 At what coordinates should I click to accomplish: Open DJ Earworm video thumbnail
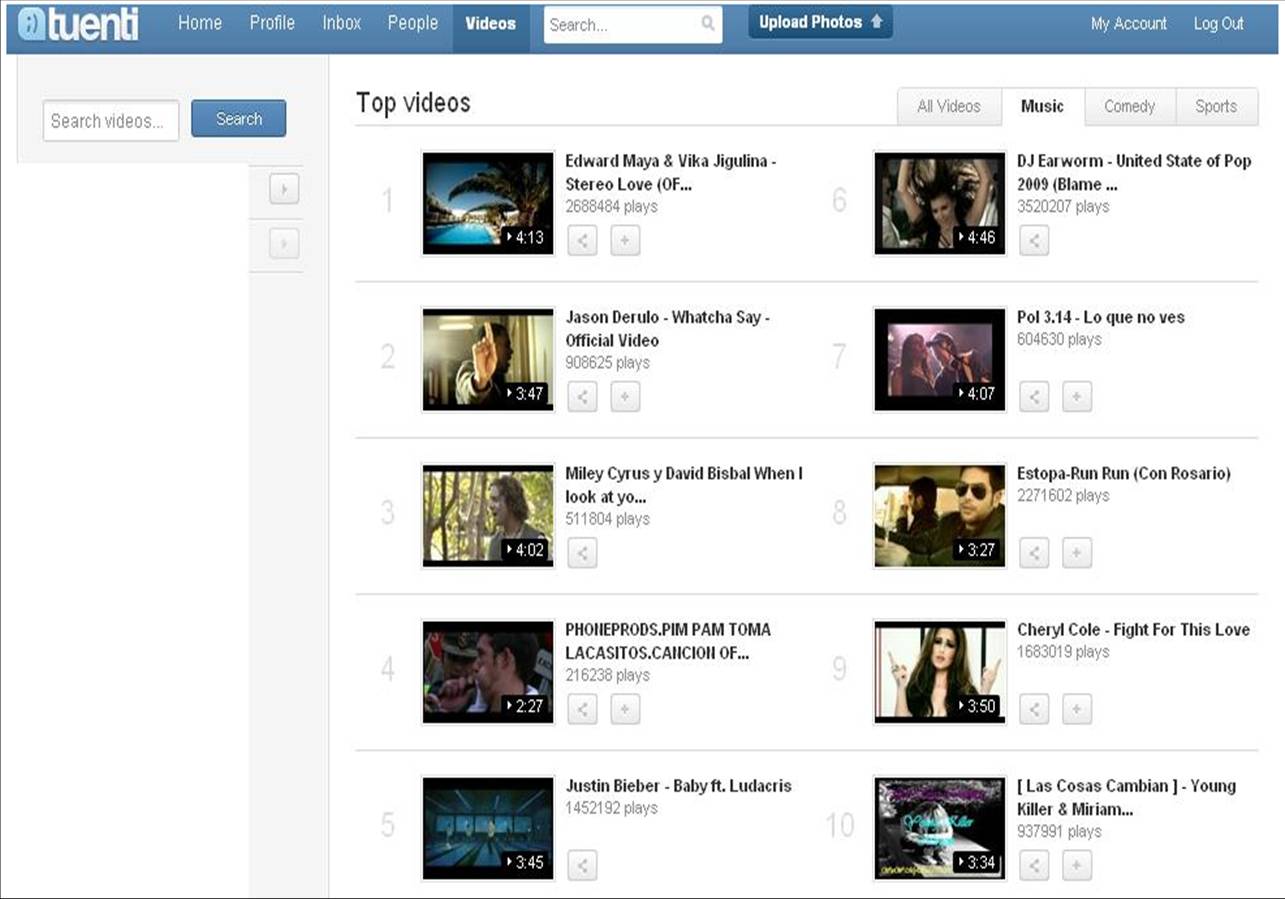pyautogui.click(x=940, y=203)
